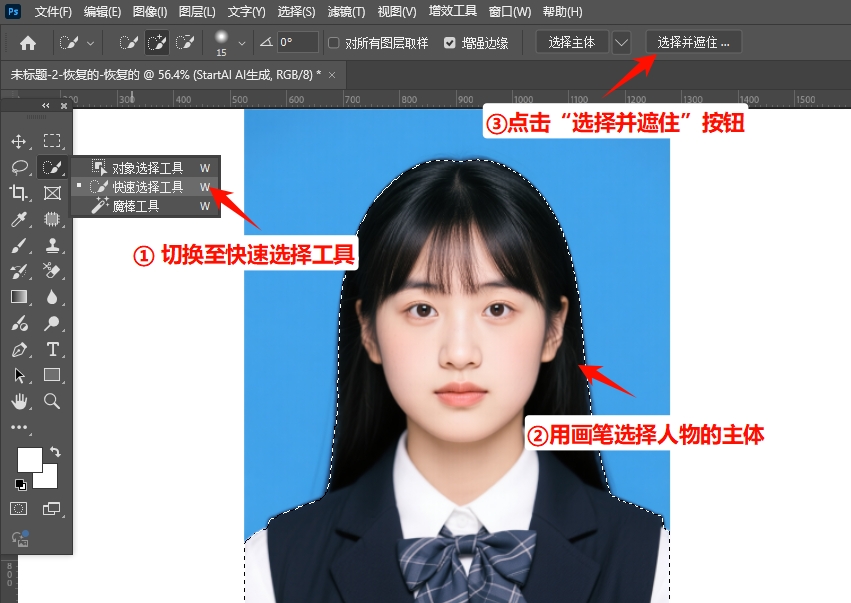Screen dimensions: 851x603
Task: Enable the 对所有图层取样 checkbox
Action: (x=333, y=43)
